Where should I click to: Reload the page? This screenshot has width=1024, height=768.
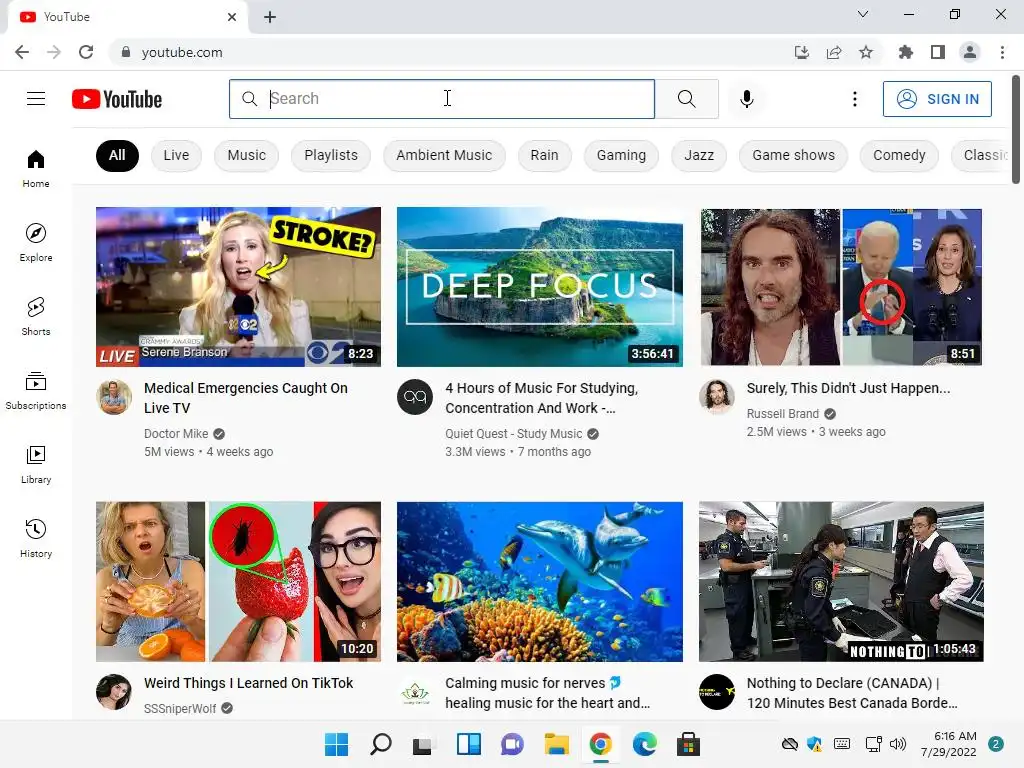[x=86, y=52]
